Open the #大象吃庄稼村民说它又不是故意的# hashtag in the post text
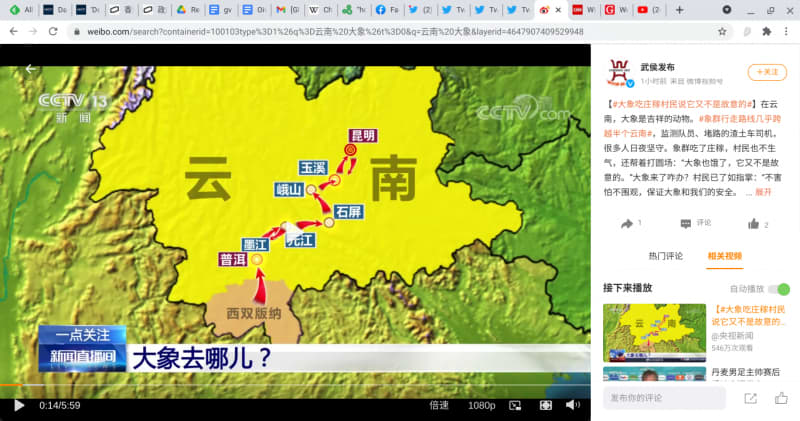 pyautogui.click(x=681, y=104)
